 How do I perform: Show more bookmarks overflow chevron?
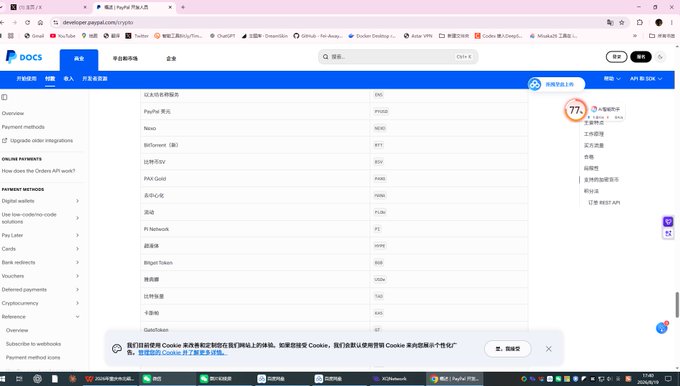point(635,36)
